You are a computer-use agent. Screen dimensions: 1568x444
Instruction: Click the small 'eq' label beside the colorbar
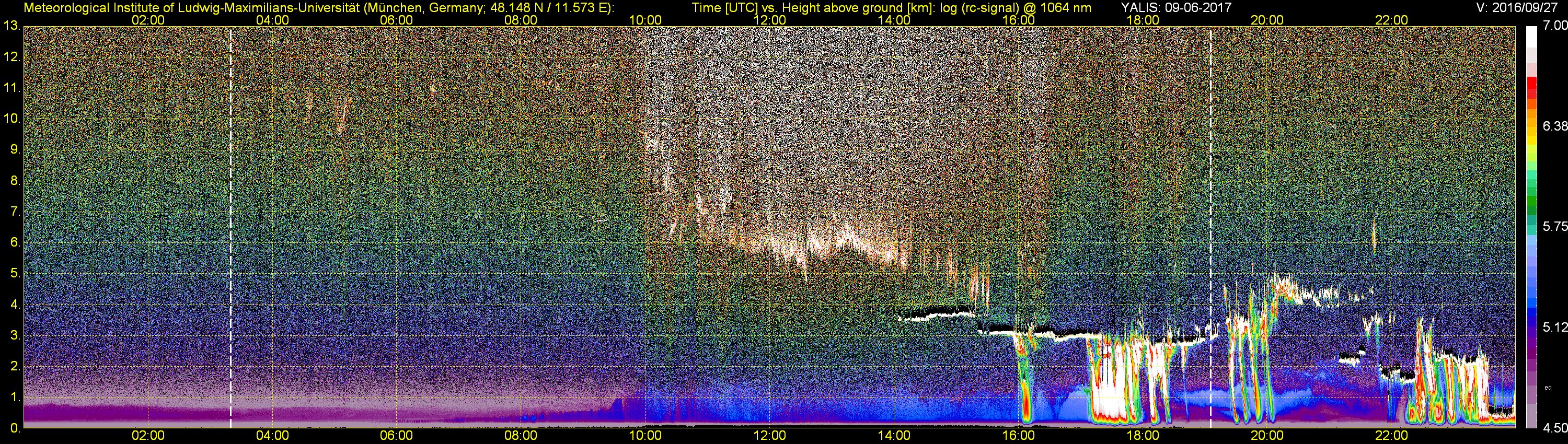tap(1548, 388)
